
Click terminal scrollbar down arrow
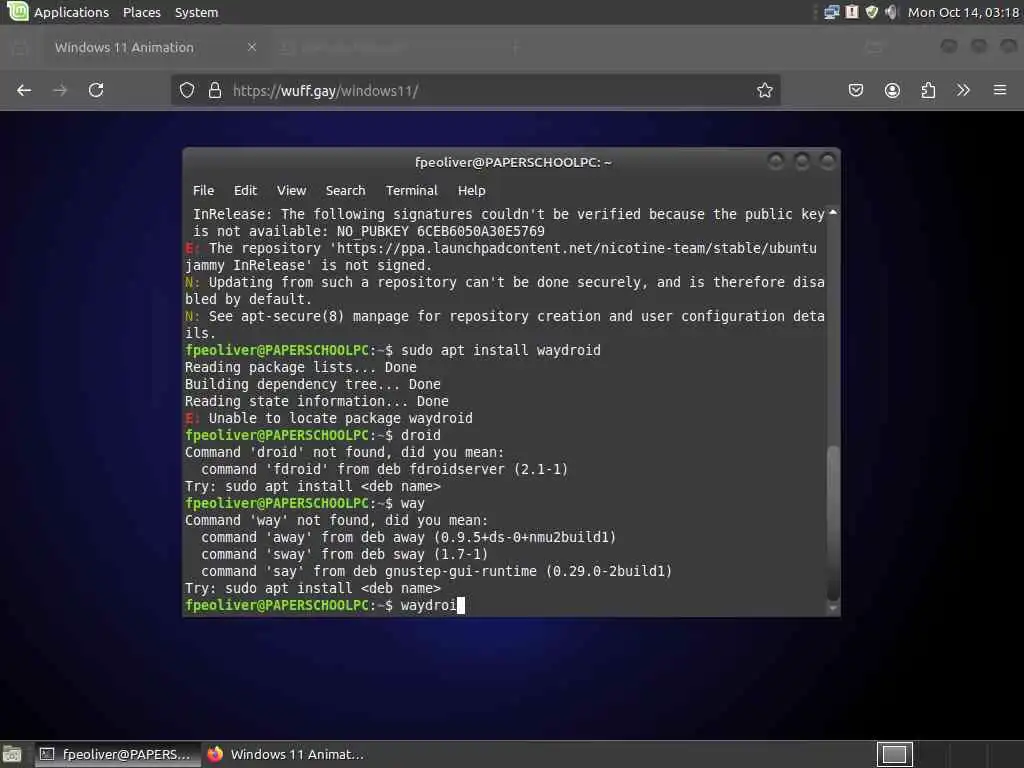pyautogui.click(x=833, y=608)
